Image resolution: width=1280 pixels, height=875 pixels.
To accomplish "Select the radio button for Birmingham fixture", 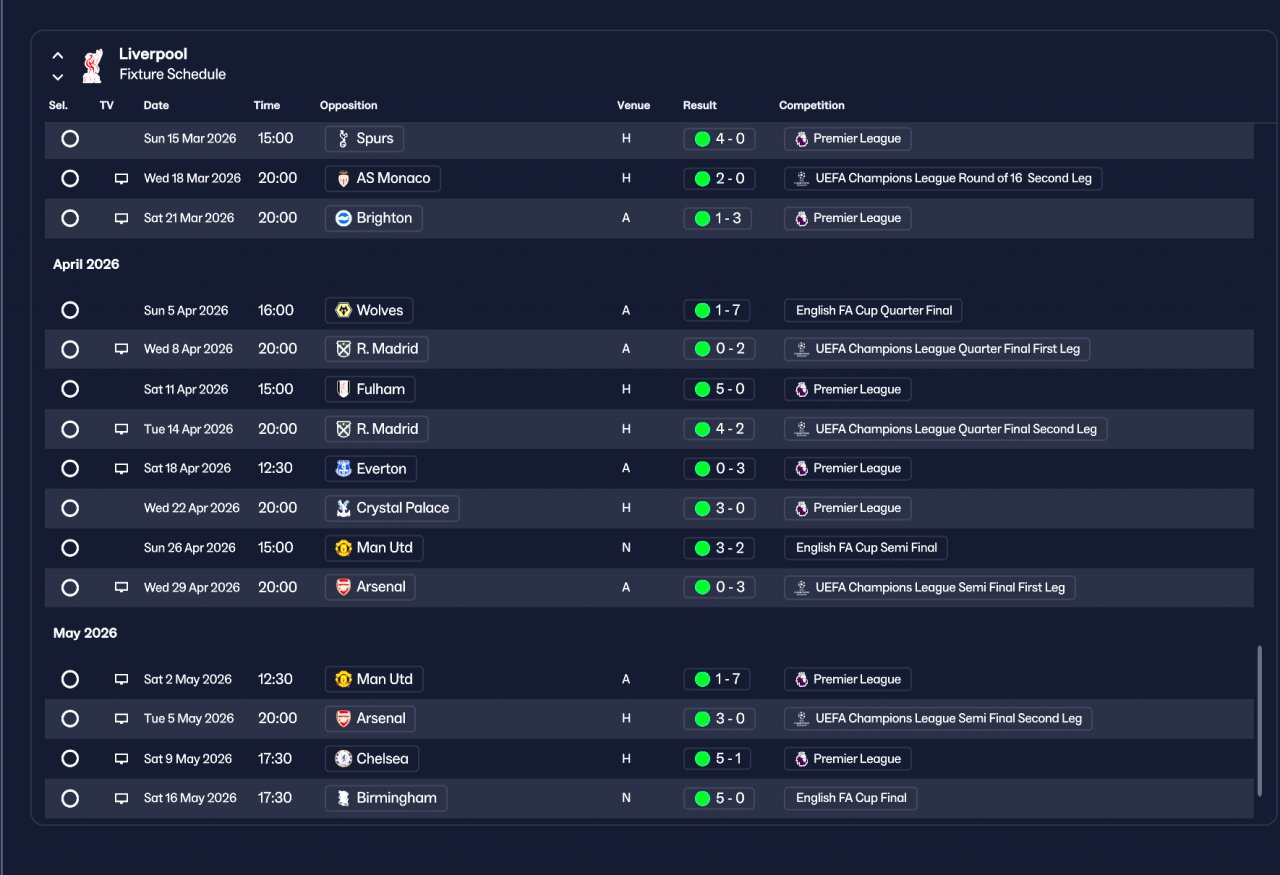I will pyautogui.click(x=70, y=798).
